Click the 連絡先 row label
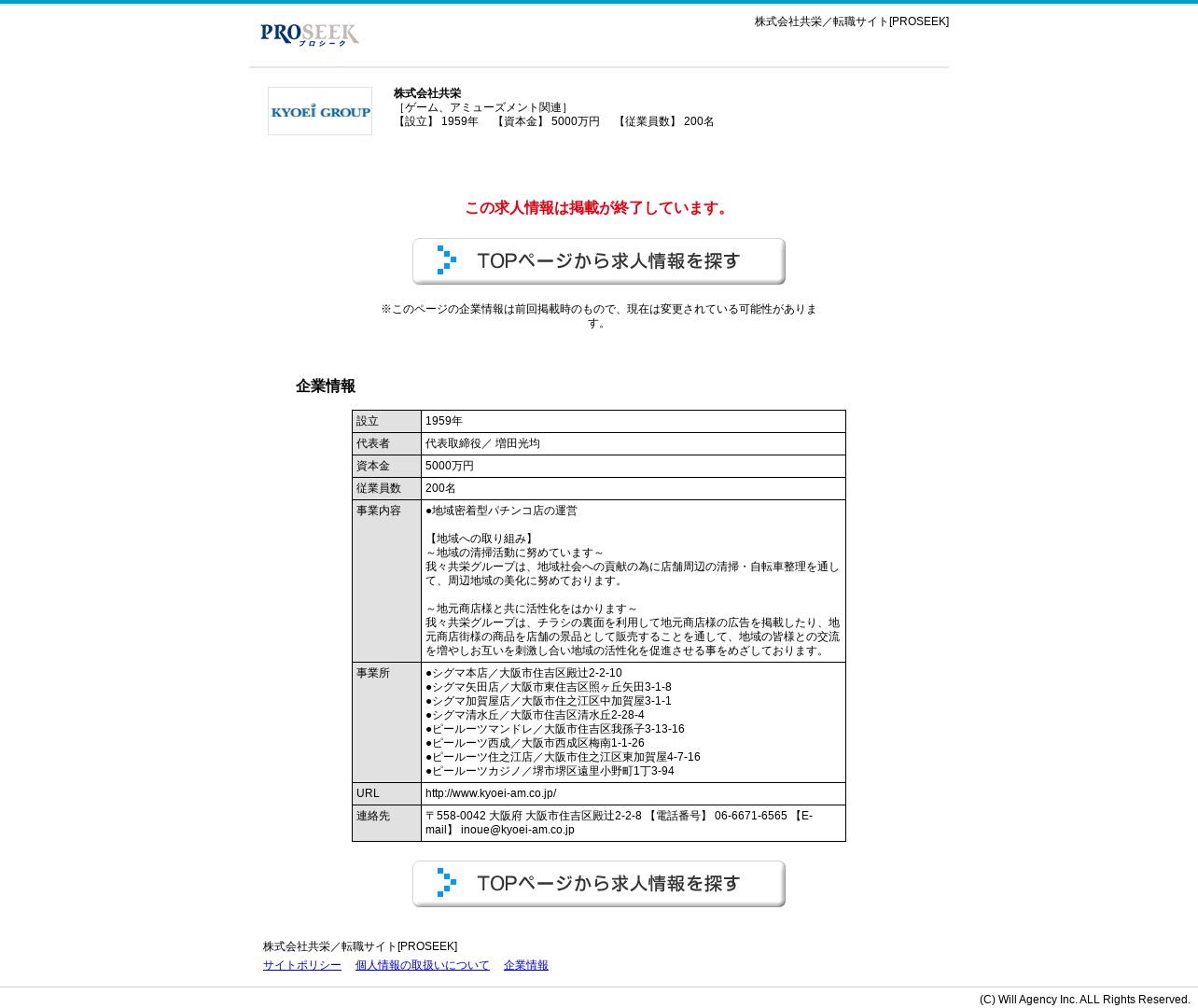 click(387, 823)
